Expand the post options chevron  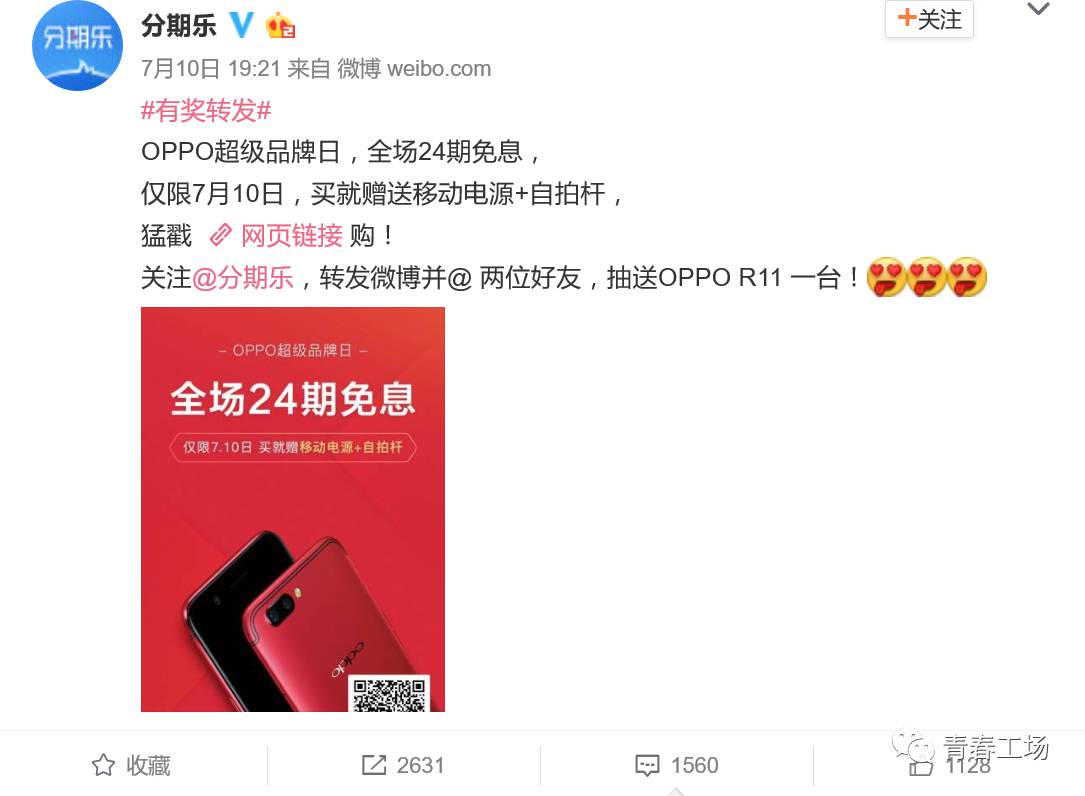(1038, 9)
